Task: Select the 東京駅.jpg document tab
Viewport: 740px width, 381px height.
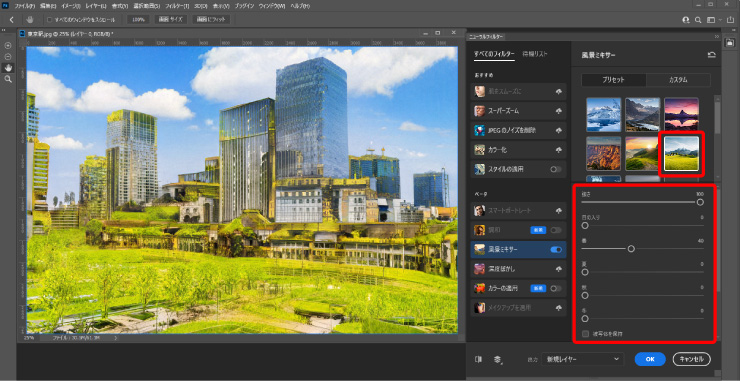Action: point(70,34)
